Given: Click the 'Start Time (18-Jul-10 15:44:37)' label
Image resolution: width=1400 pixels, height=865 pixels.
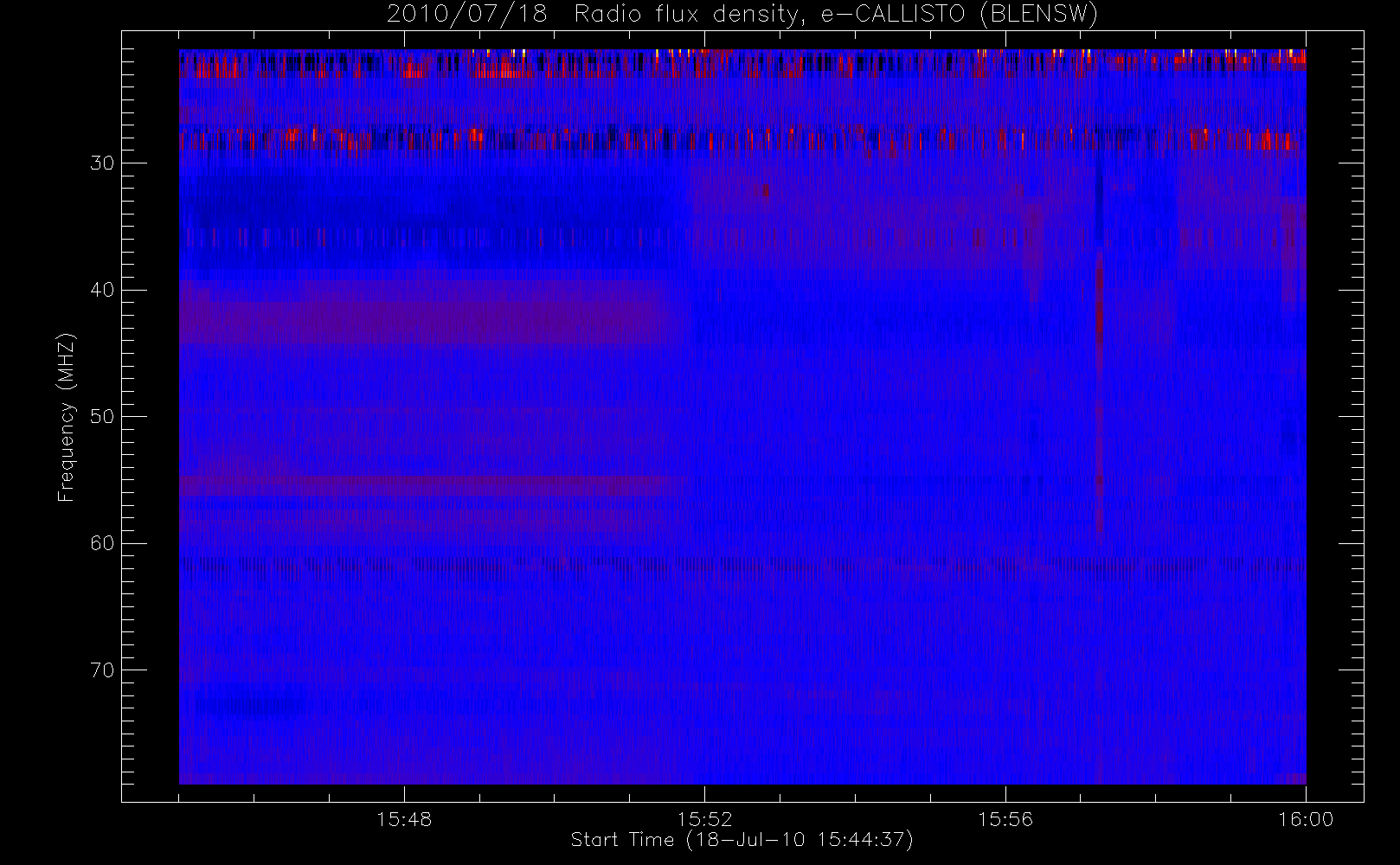Looking at the screenshot, I should click(742, 840).
